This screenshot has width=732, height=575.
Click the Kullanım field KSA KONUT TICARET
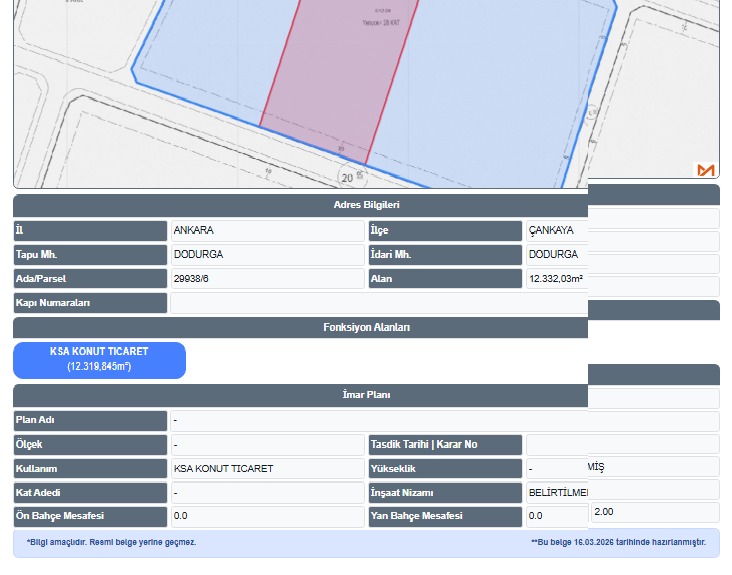pyautogui.click(x=268, y=469)
